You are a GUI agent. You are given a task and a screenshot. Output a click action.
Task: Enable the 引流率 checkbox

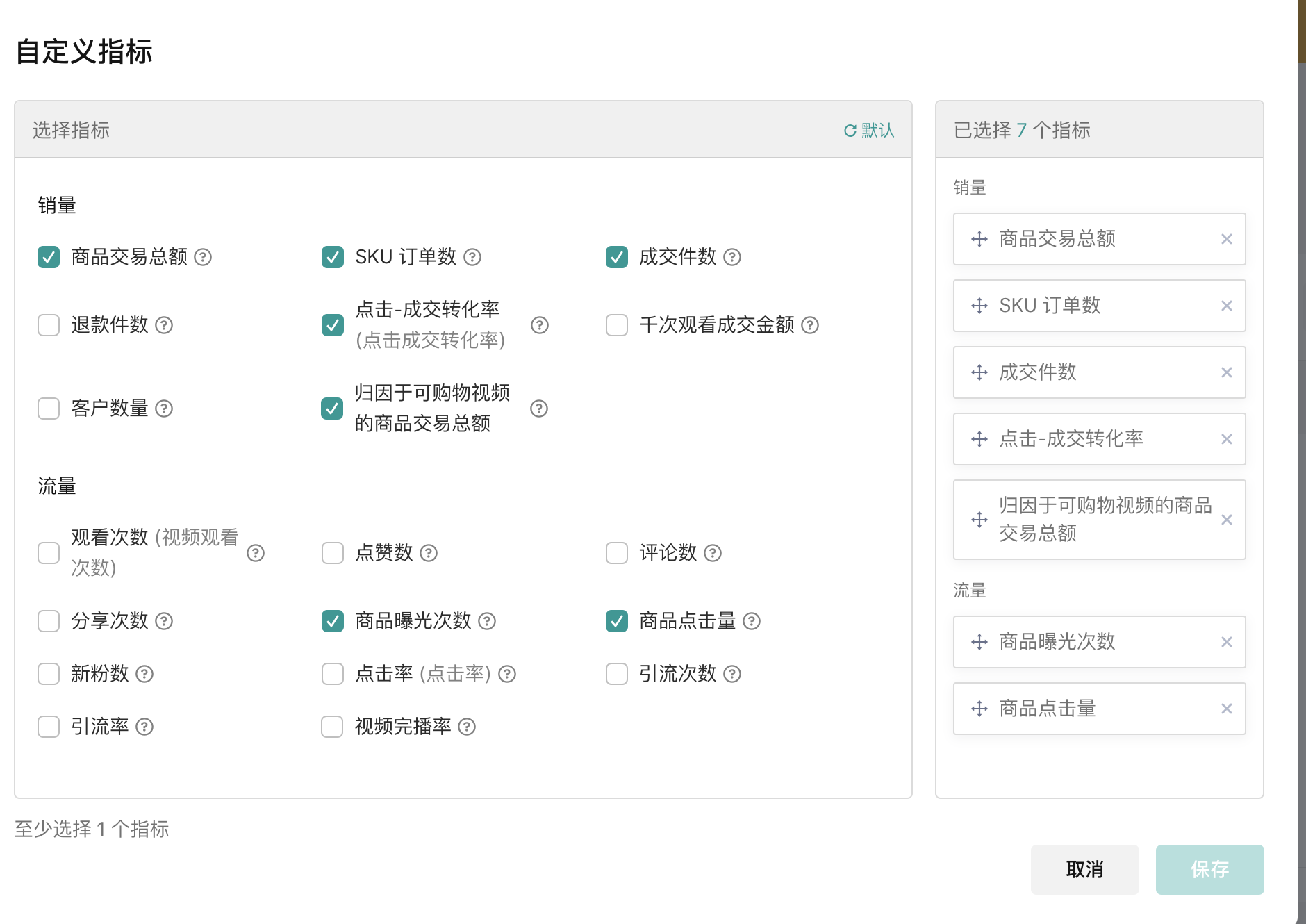click(x=49, y=727)
